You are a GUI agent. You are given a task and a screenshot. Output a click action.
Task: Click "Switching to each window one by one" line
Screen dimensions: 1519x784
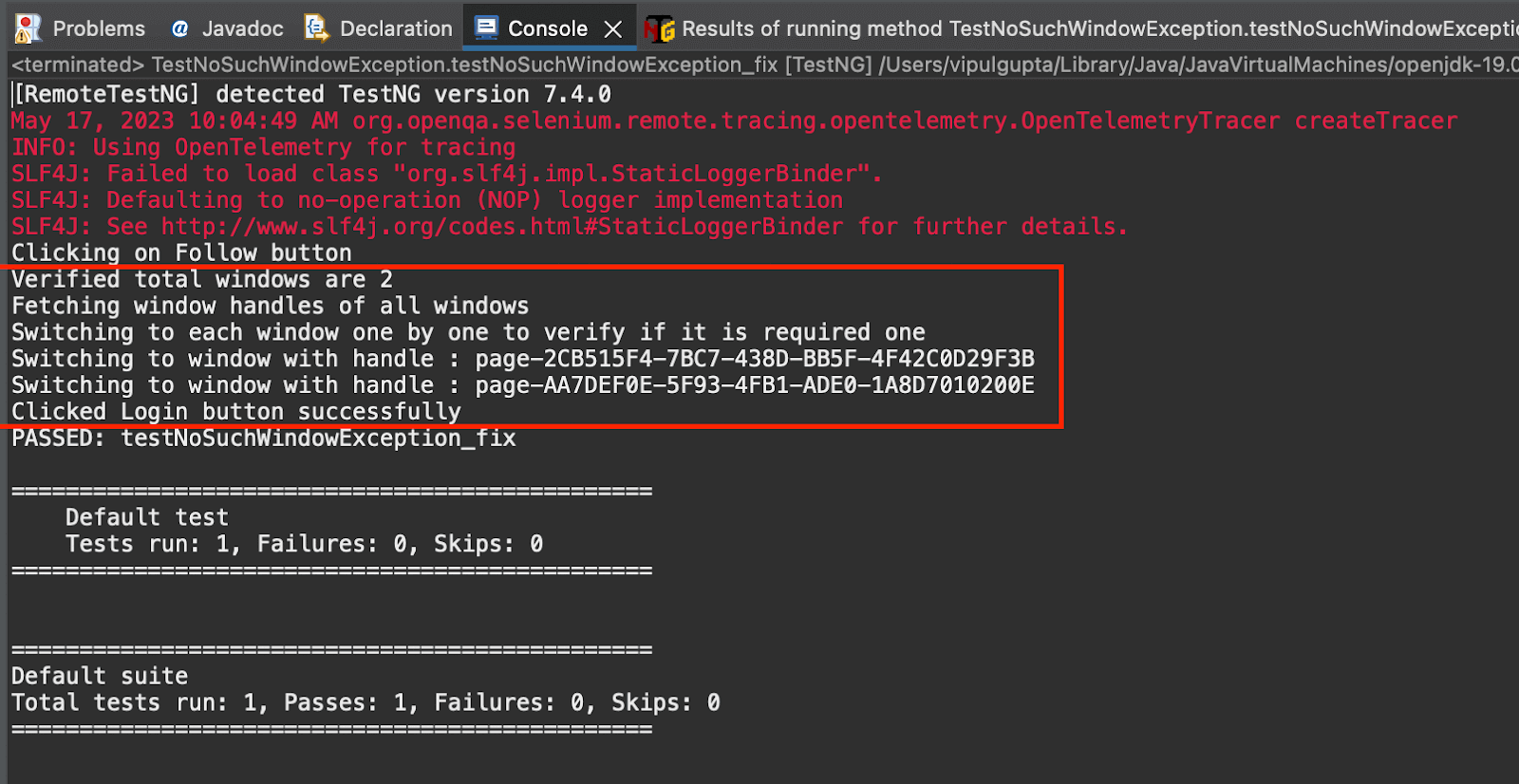point(468,332)
